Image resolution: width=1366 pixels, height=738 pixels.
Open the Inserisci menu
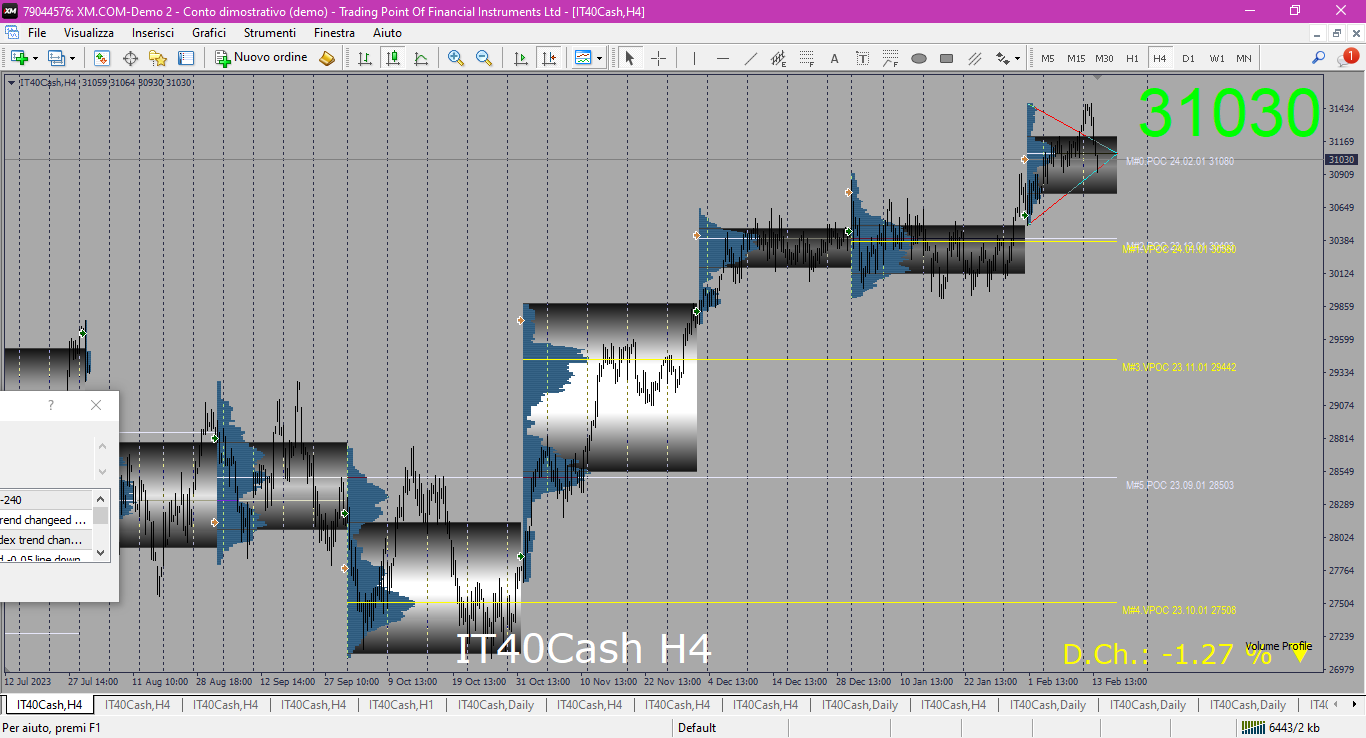(153, 33)
